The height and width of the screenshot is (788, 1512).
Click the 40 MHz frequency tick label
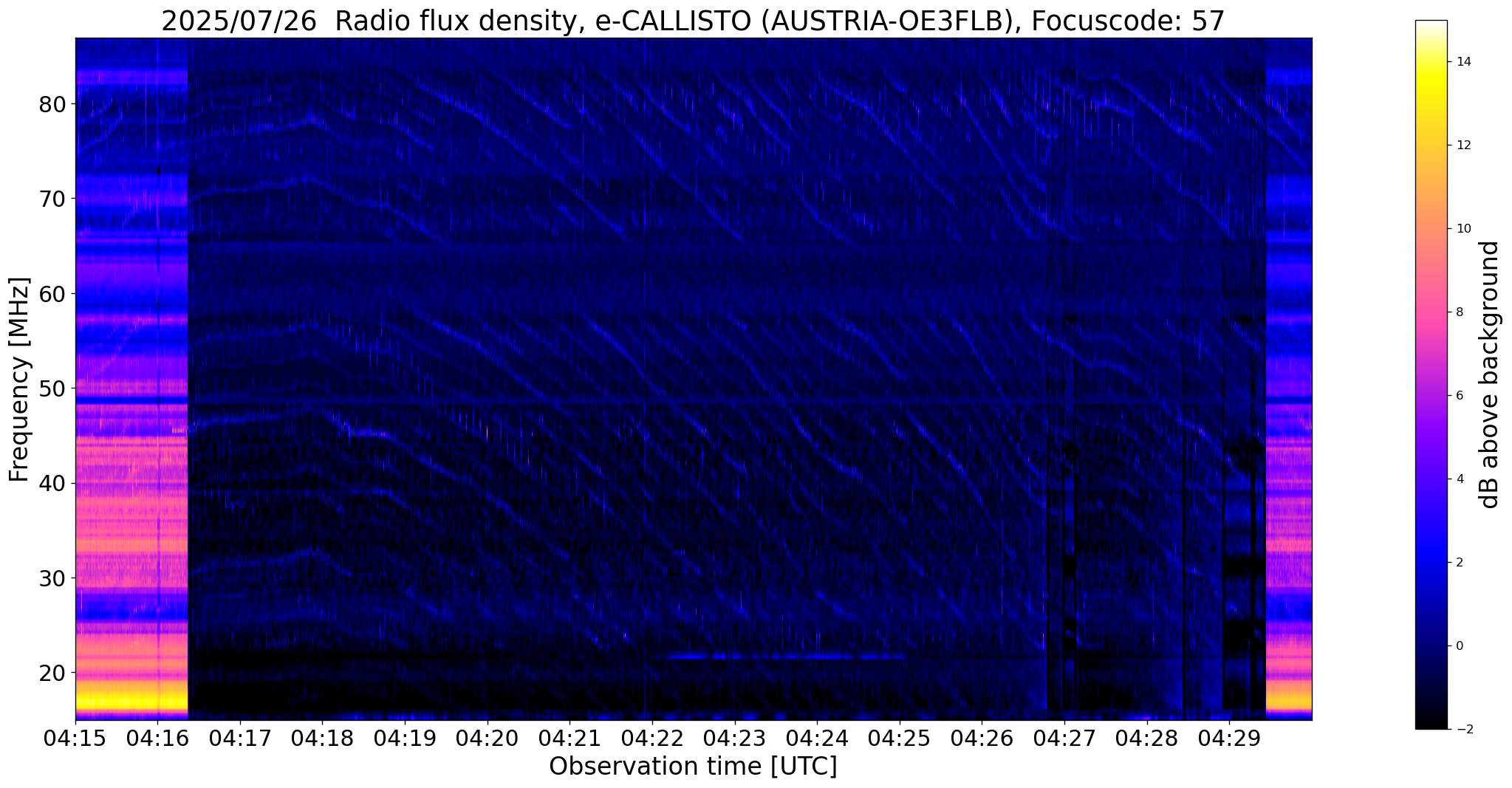click(52, 484)
